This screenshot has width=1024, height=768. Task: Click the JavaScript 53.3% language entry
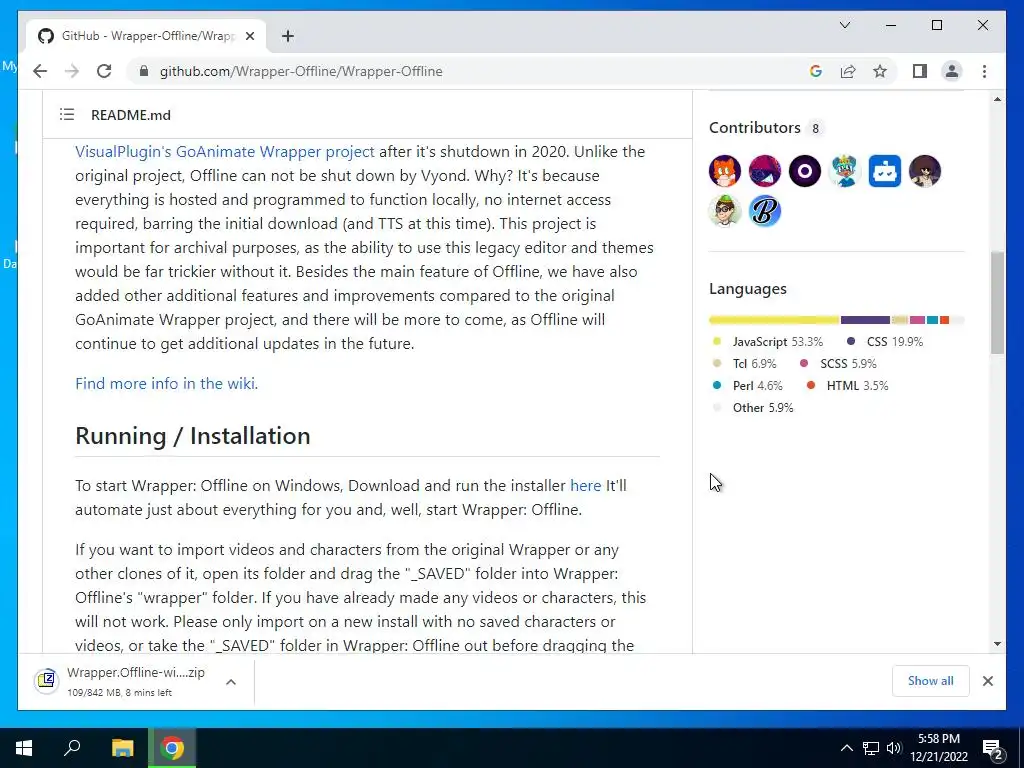[768, 342]
